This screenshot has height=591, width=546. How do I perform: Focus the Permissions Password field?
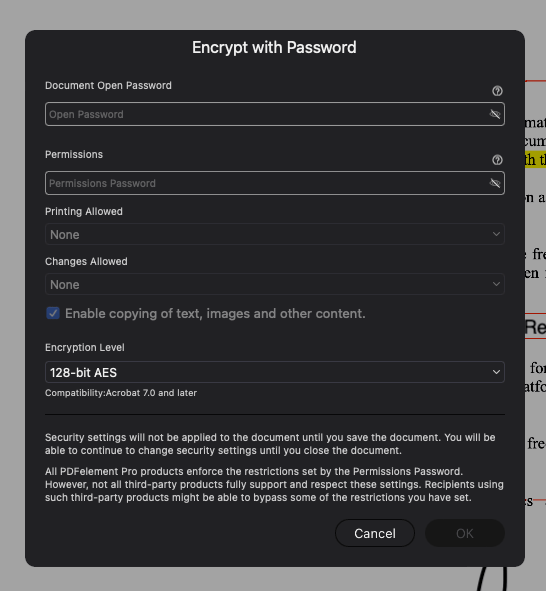[275, 183]
